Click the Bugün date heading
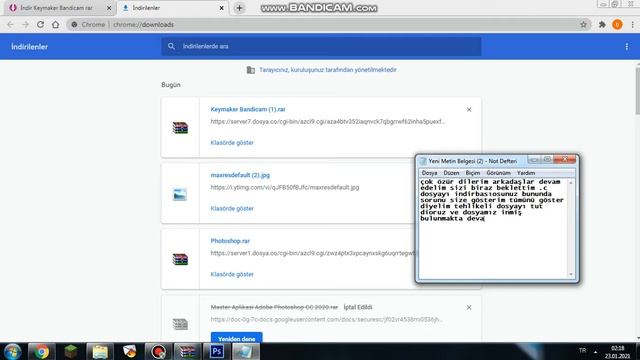 [171, 85]
